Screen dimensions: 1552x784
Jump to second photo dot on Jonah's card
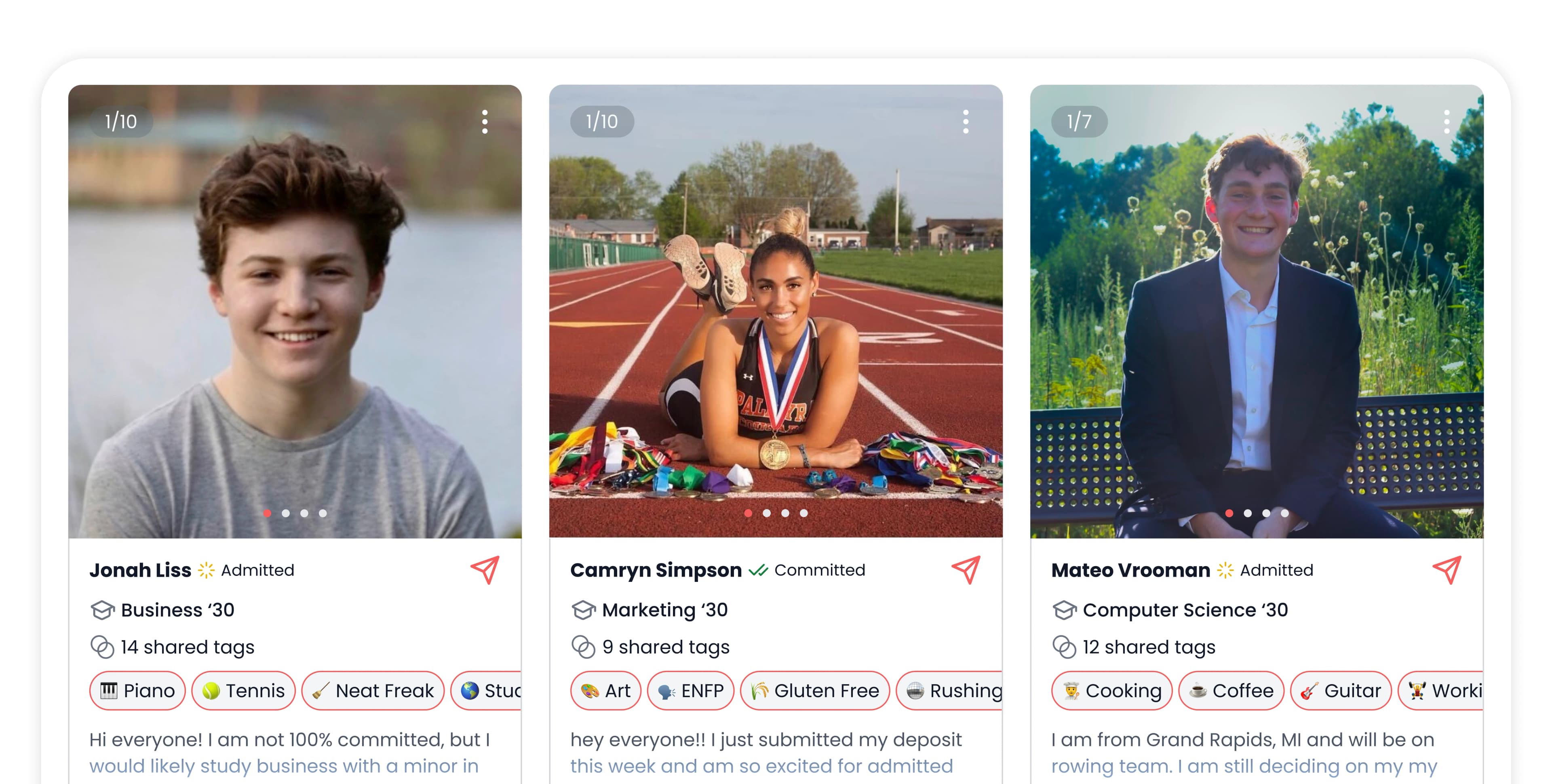tap(286, 513)
